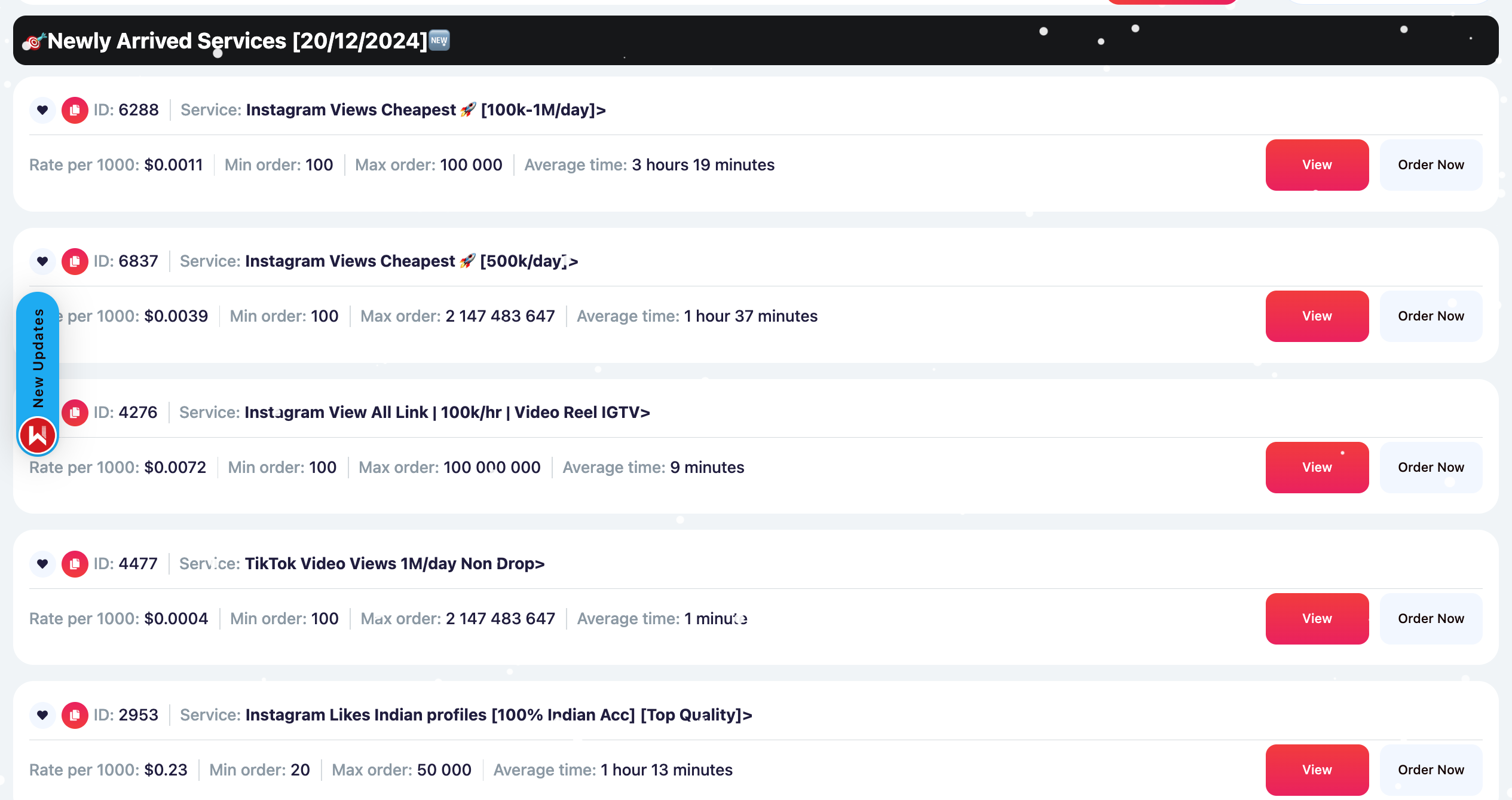
Task: Click rate value $0.0039
Action: (x=176, y=316)
